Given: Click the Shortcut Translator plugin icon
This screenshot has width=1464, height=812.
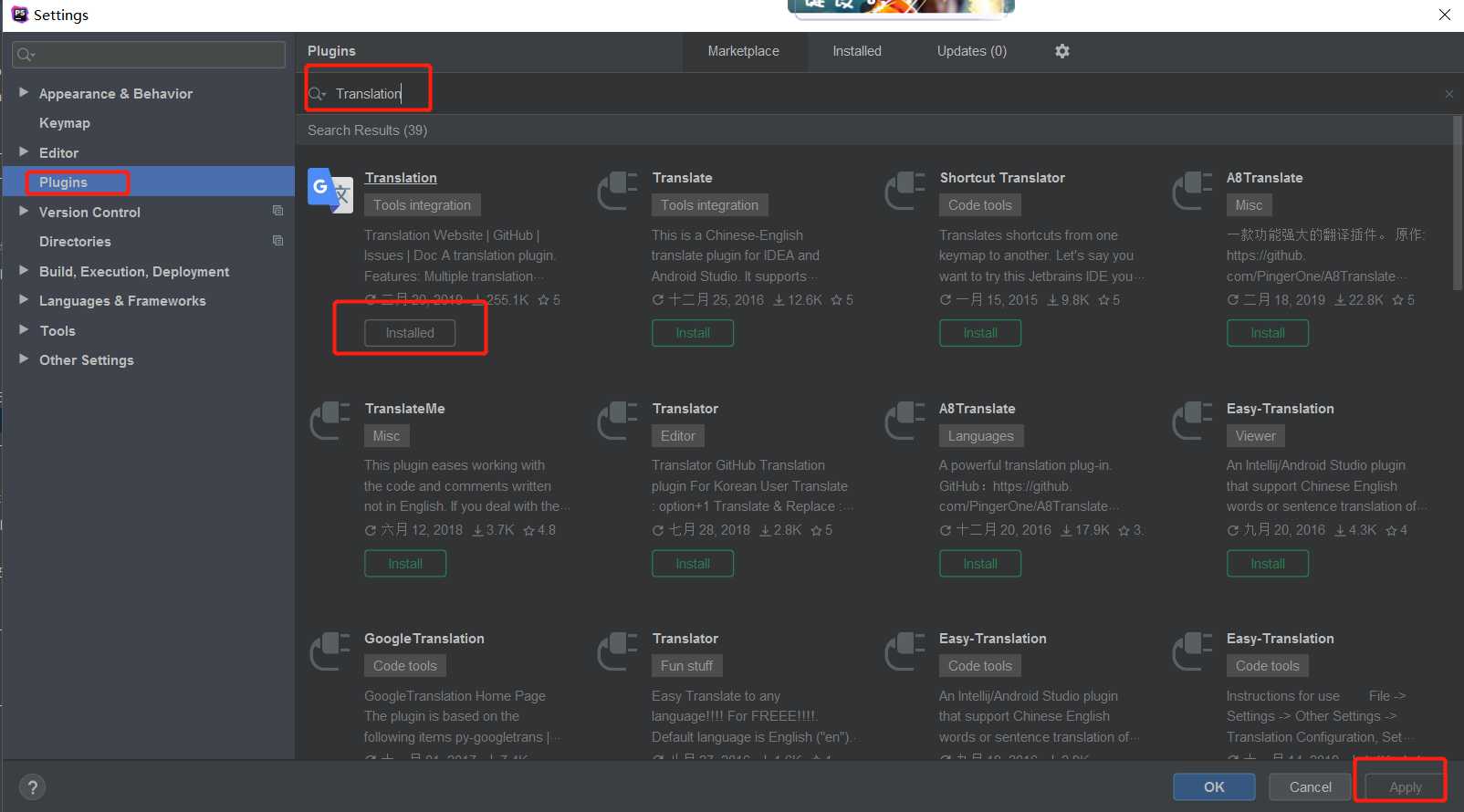Looking at the screenshot, I should [x=905, y=191].
